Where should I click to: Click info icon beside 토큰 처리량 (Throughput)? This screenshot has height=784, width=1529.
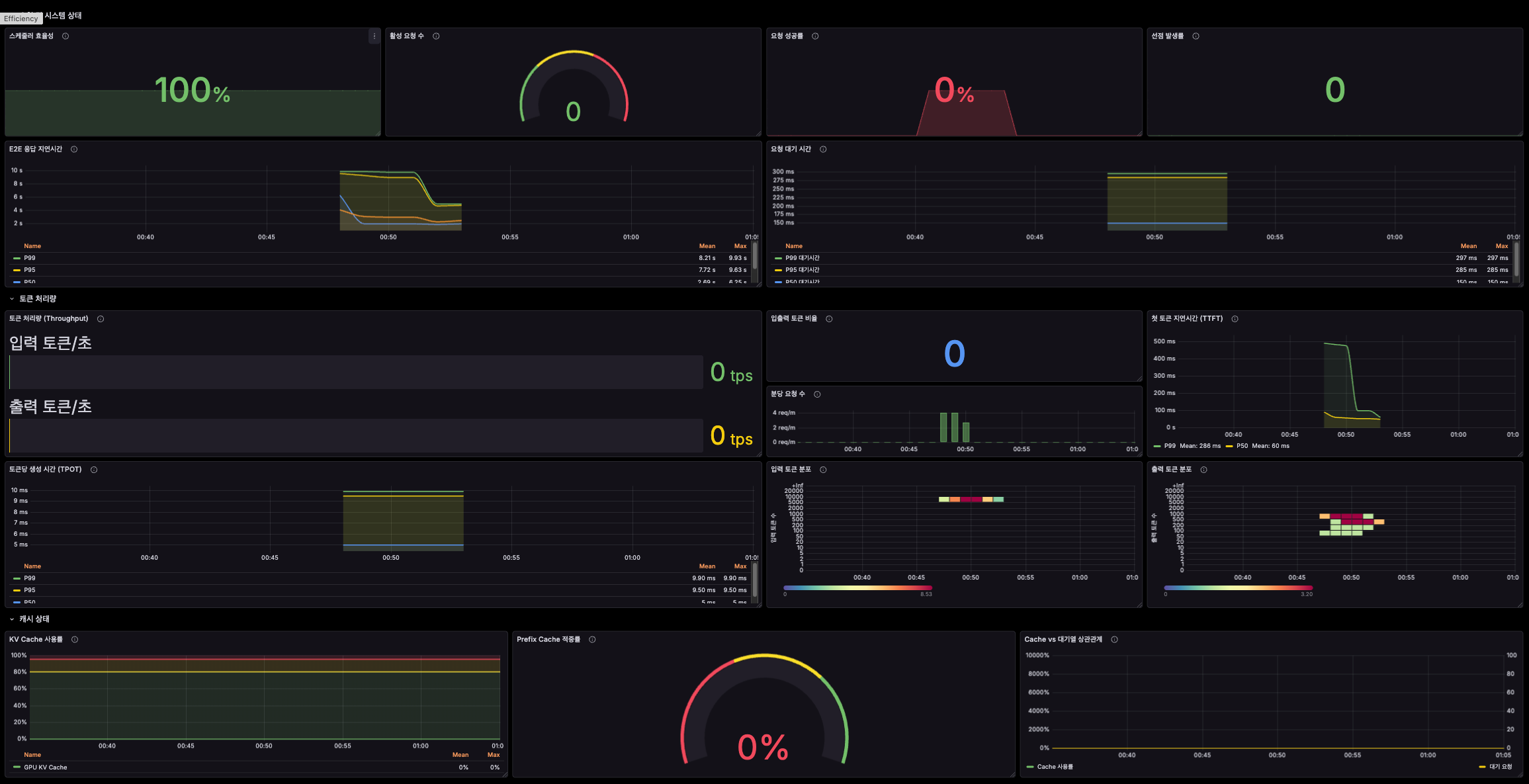101,319
